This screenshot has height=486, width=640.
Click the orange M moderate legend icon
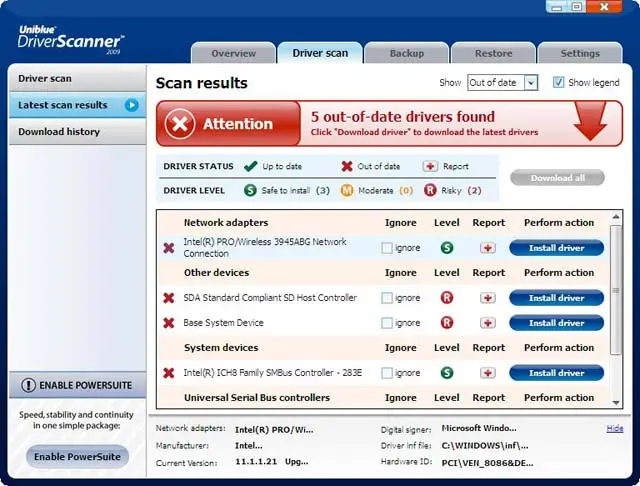[347, 190]
